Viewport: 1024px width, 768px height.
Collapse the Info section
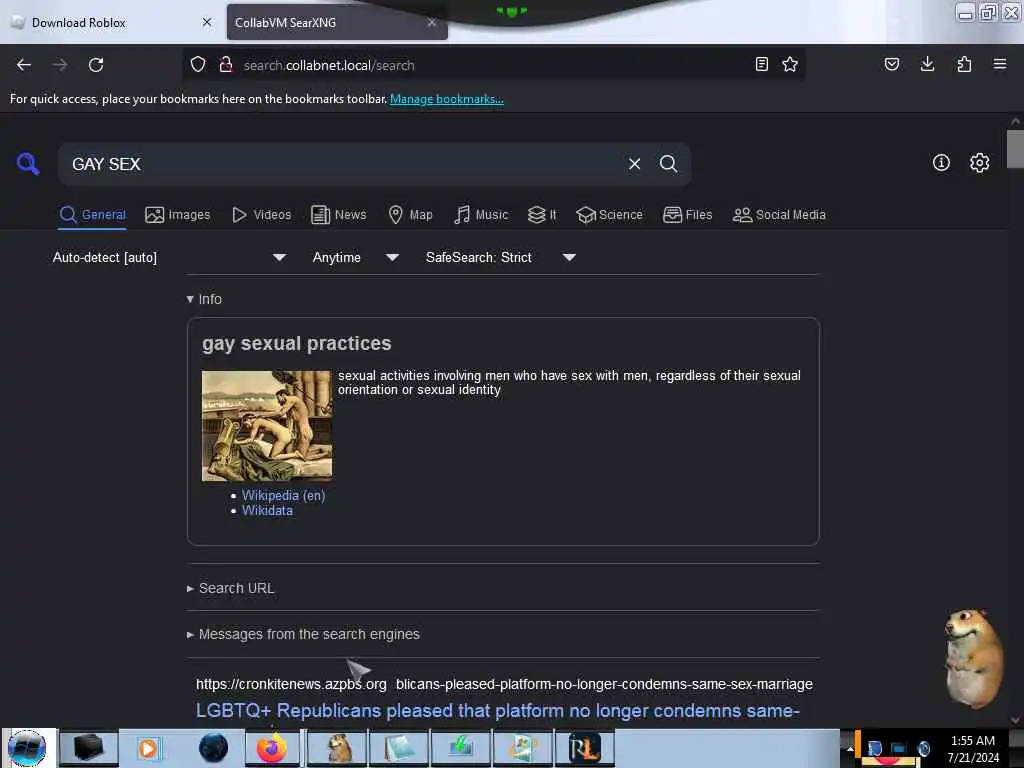tap(204, 299)
